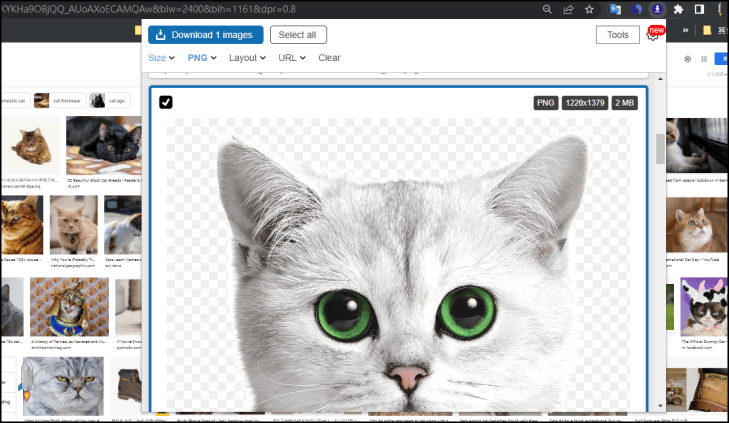Open the Tools panel
The width and height of the screenshot is (729, 423).
[x=617, y=35]
